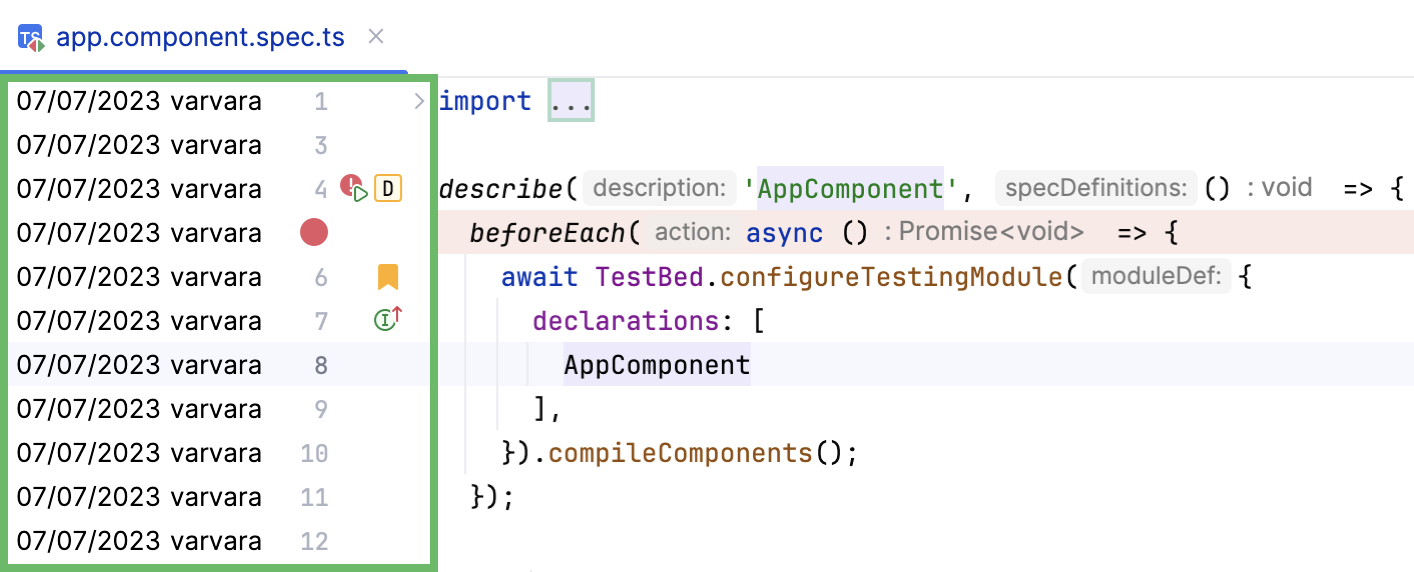This screenshot has height=572, width=1414.
Task: Click the TypeScript file icon in tab
Action: (x=31, y=38)
